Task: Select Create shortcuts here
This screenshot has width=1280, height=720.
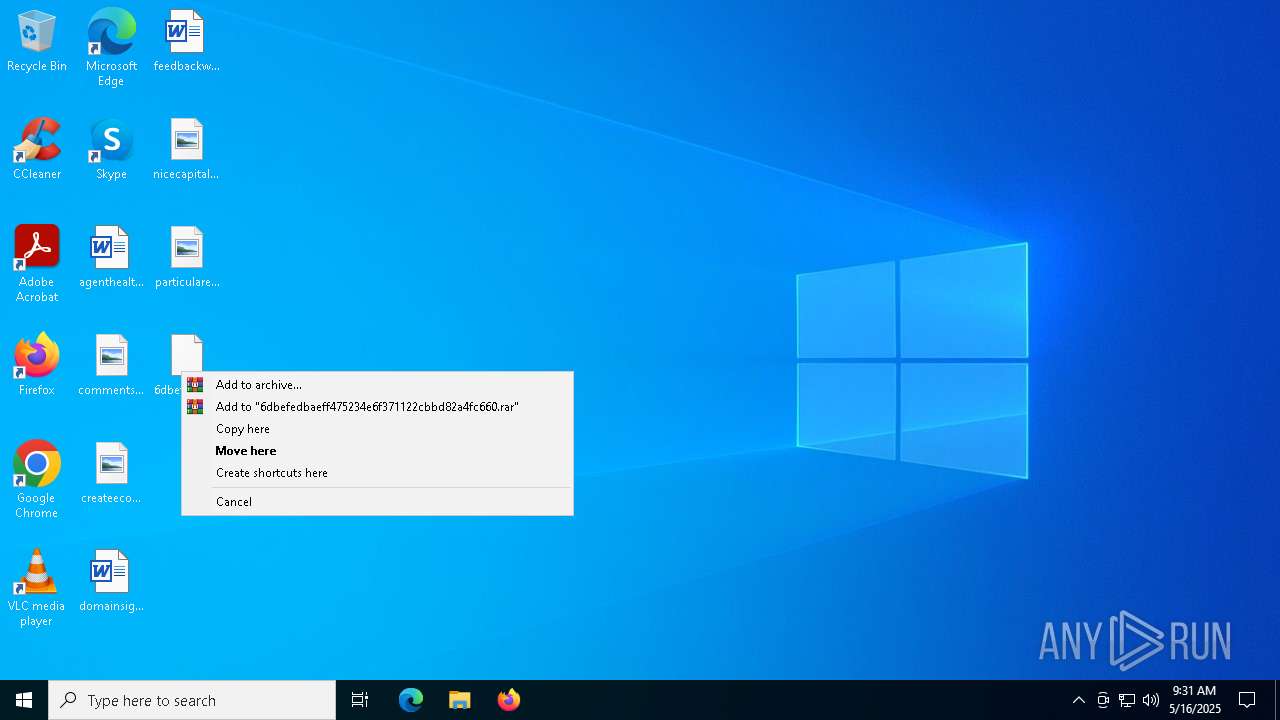Action: tap(377, 473)
